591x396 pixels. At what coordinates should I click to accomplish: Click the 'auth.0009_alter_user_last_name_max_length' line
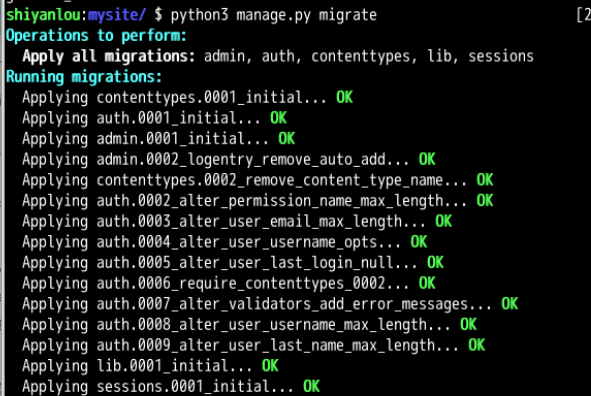coord(254,346)
